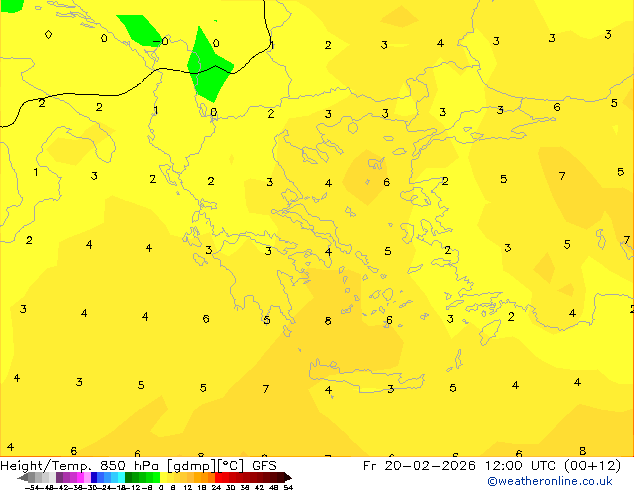The image size is (634, 490).
Task: Click the 'Height/Temp.' title text
Action: (x=45, y=466)
